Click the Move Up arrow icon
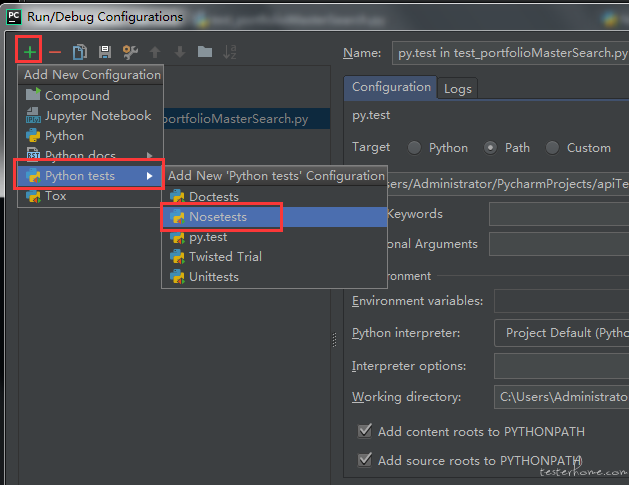 click(x=155, y=52)
